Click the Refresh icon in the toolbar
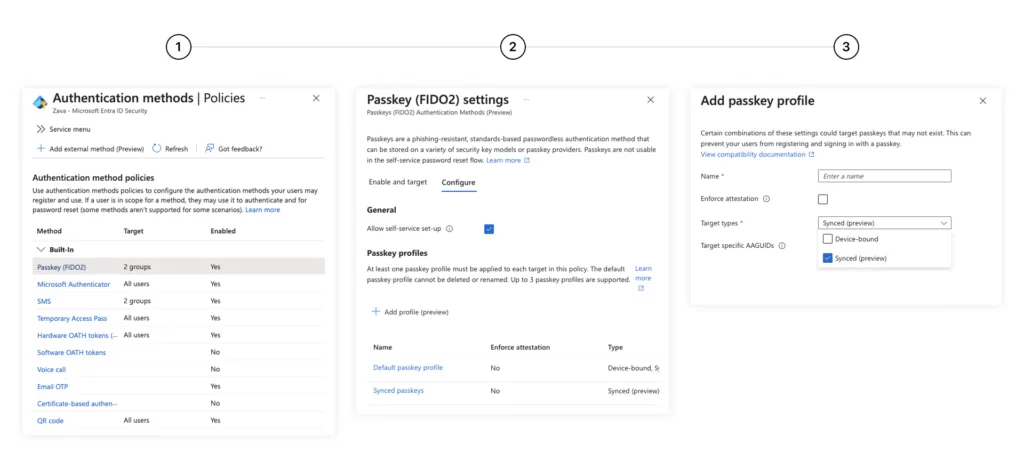 (x=157, y=149)
